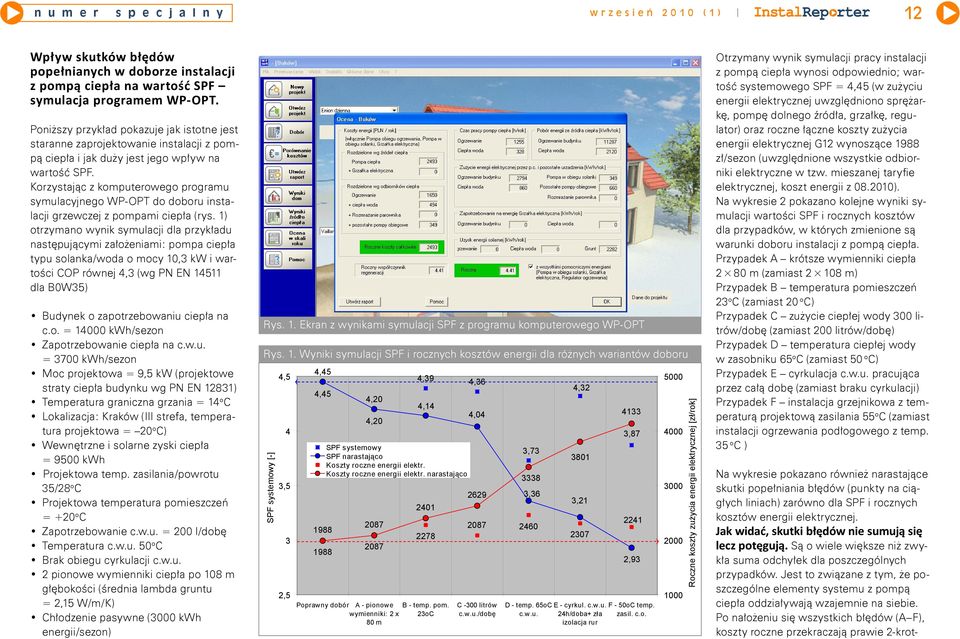
Task: Click 'F - 50oC temp. zasil. c.o.' label
Action: (631, 609)
